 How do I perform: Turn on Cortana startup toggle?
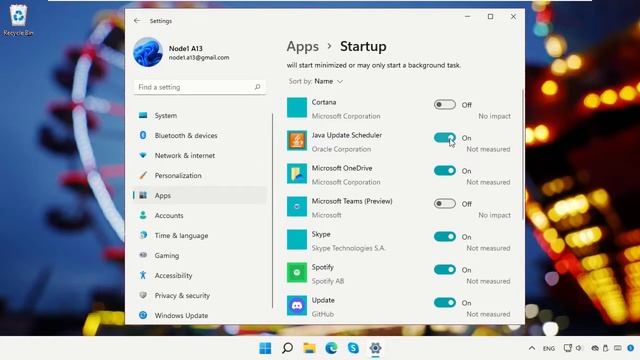tap(444, 105)
